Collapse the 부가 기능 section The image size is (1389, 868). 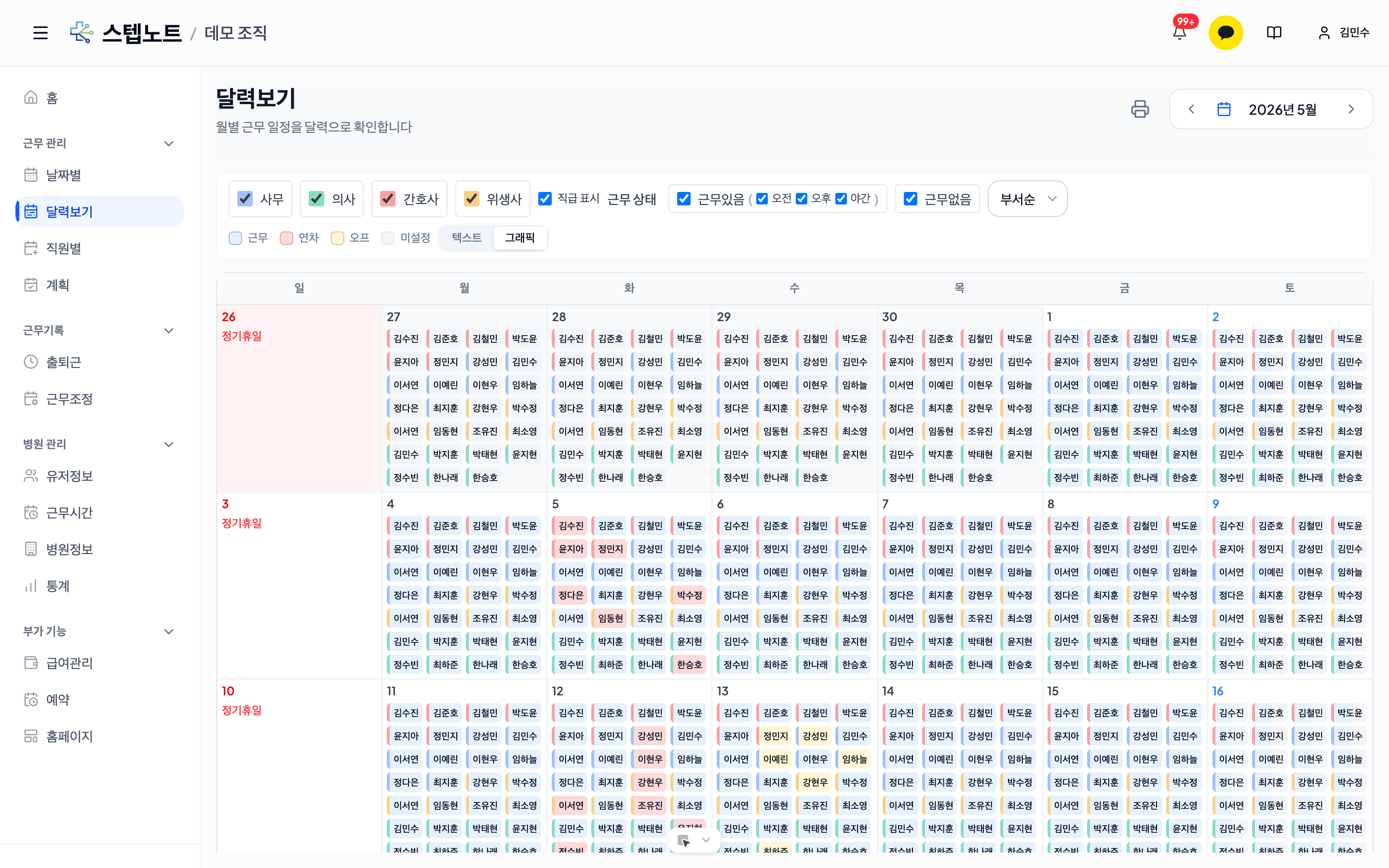click(x=169, y=631)
